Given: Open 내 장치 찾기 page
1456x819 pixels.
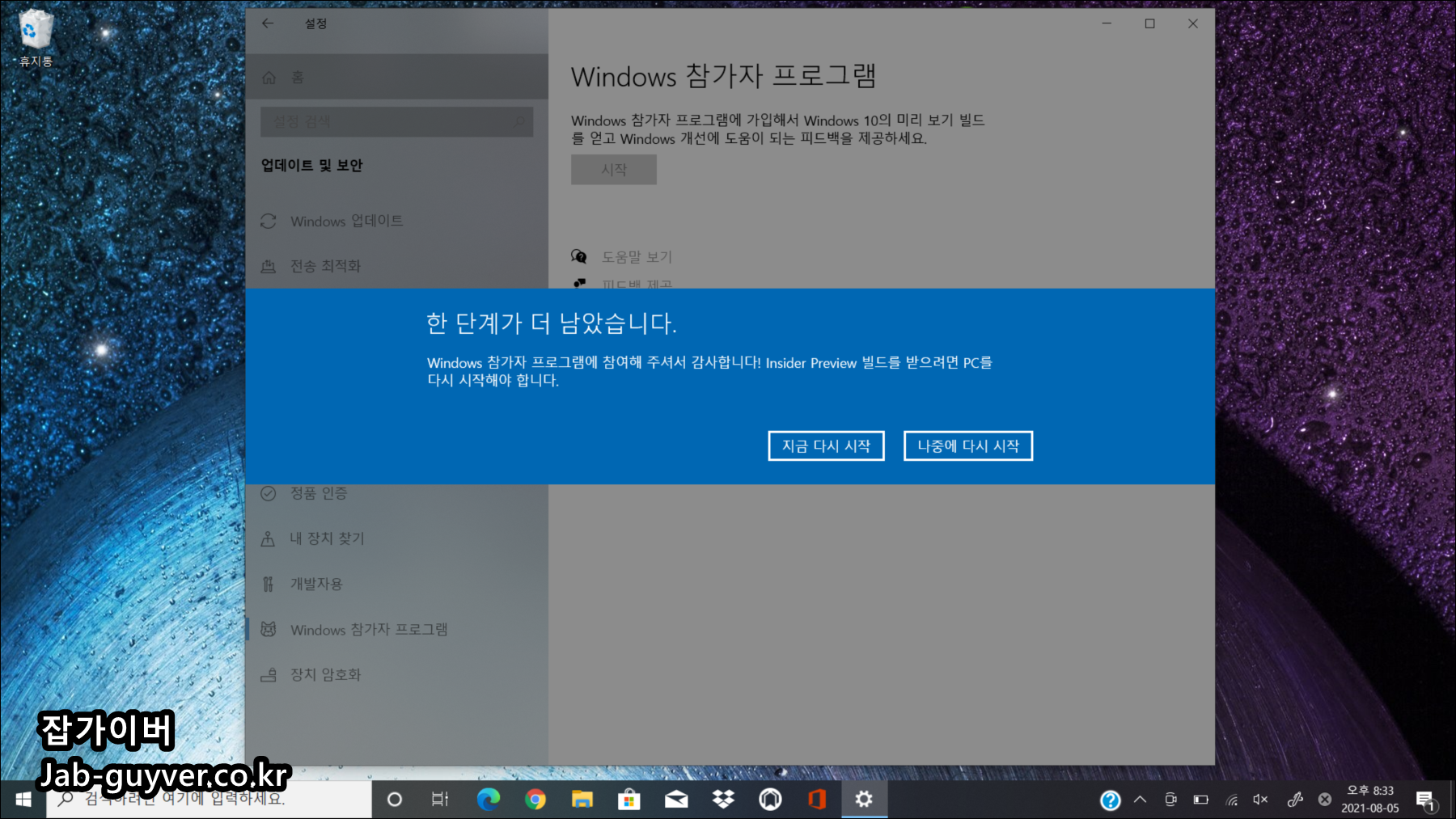Looking at the screenshot, I should (396, 538).
